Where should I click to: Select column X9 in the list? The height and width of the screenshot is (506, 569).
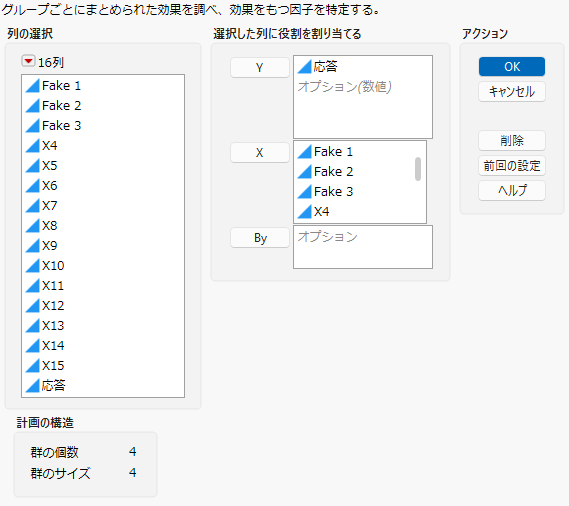coord(103,245)
